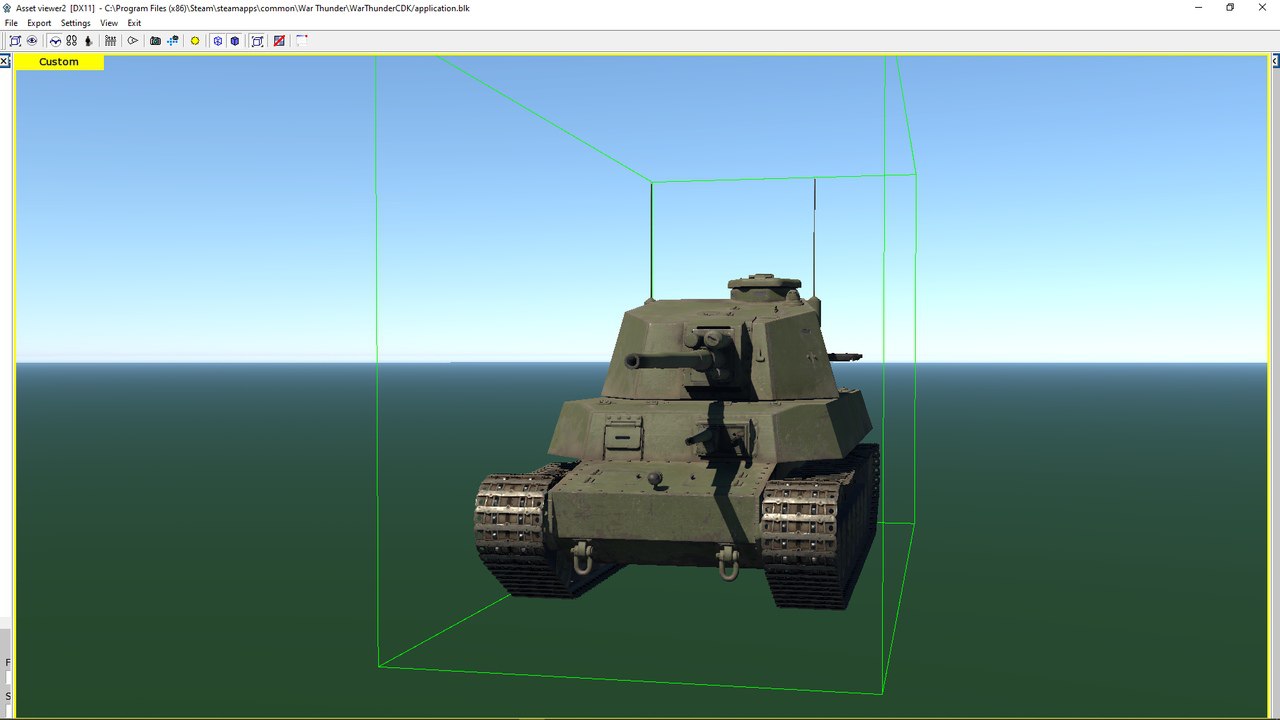Restore down the Asset viewer window

click(x=1230, y=7)
